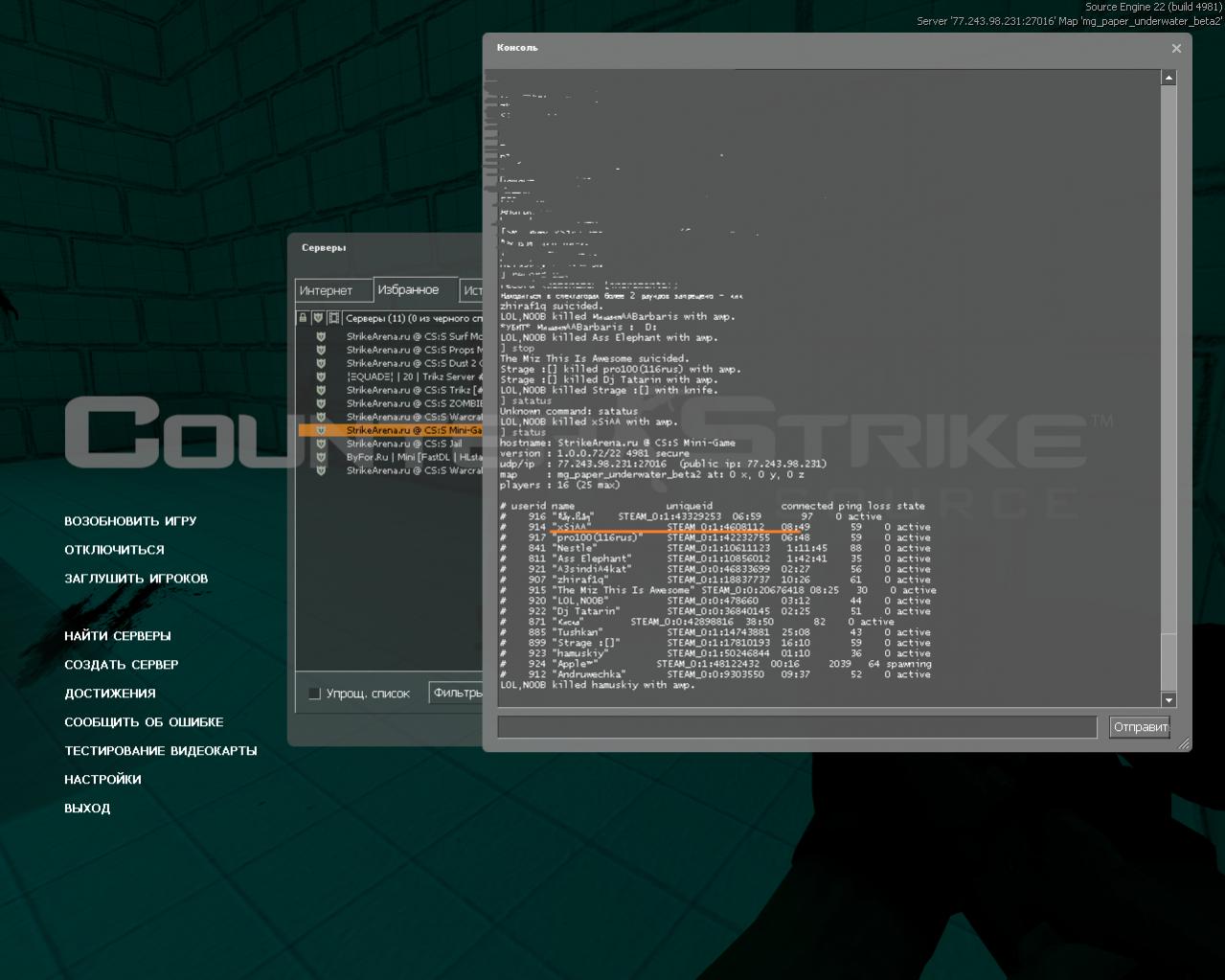1225x980 pixels.
Task: Click the Ass Elephant player row in console
Action: (715, 558)
